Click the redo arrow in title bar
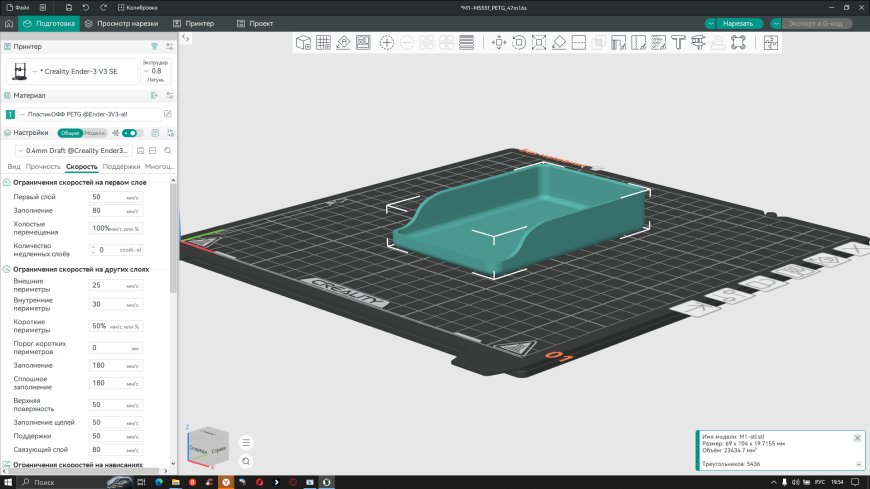The height and width of the screenshot is (489, 870). coord(103,8)
